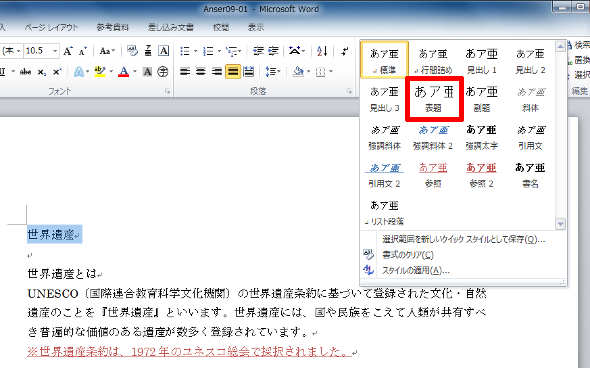Click styles gallery scroll down arrow
Screen dimensions: 590x368
pyautogui.click(x=560, y=224)
